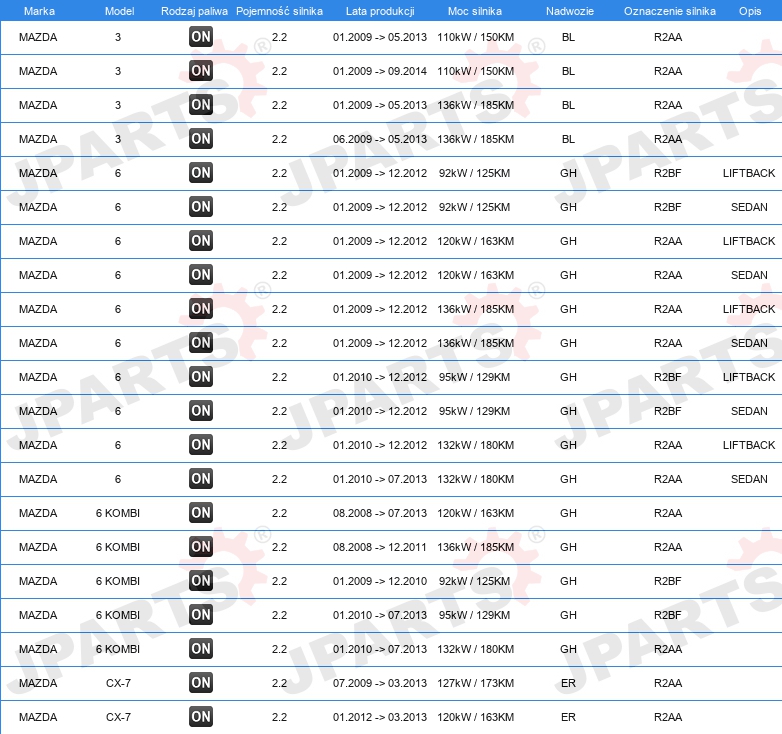Click the Rodzaj paliwa column header
782x734 pixels.
194,11
